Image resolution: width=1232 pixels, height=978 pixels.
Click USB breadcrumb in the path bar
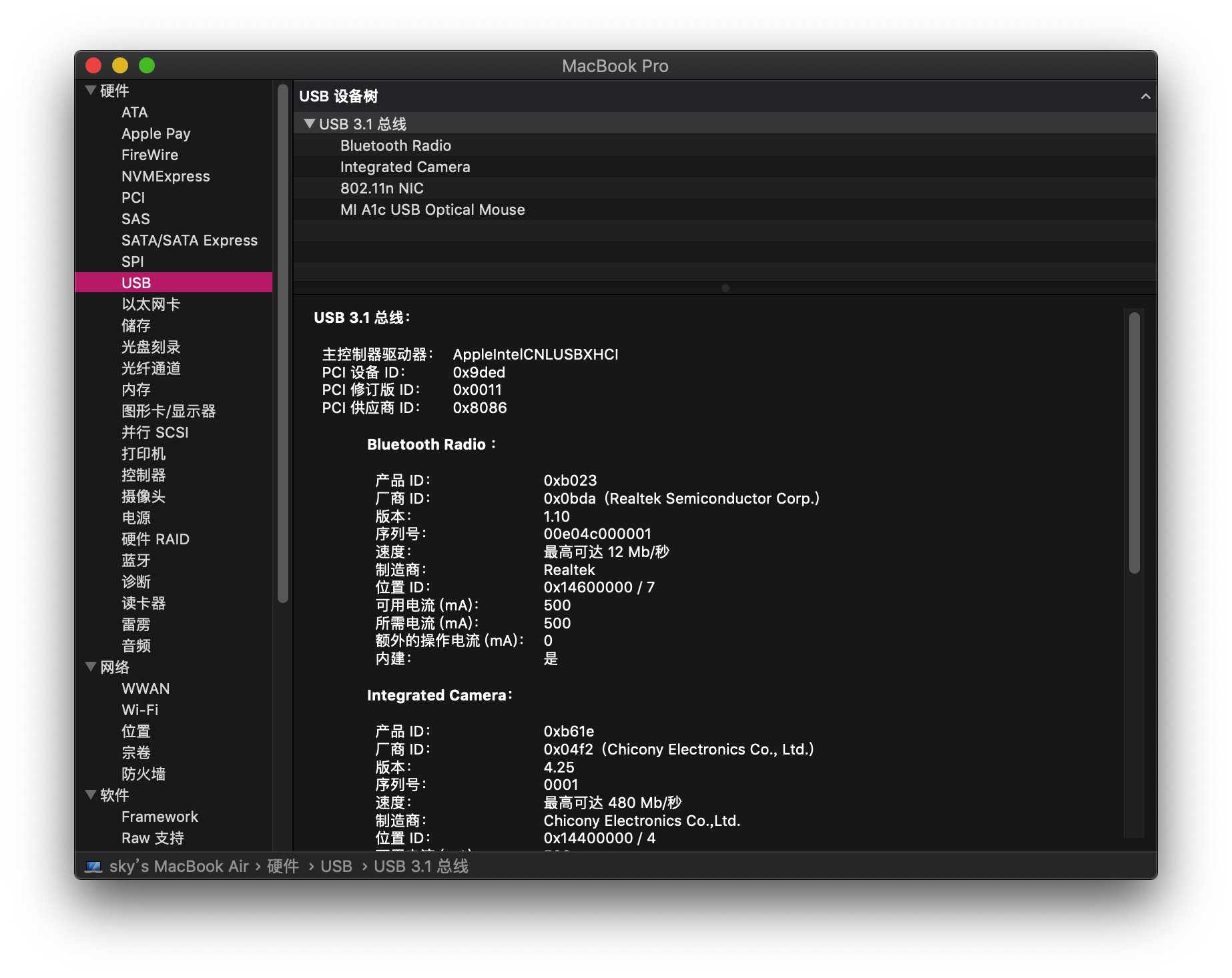(x=336, y=866)
